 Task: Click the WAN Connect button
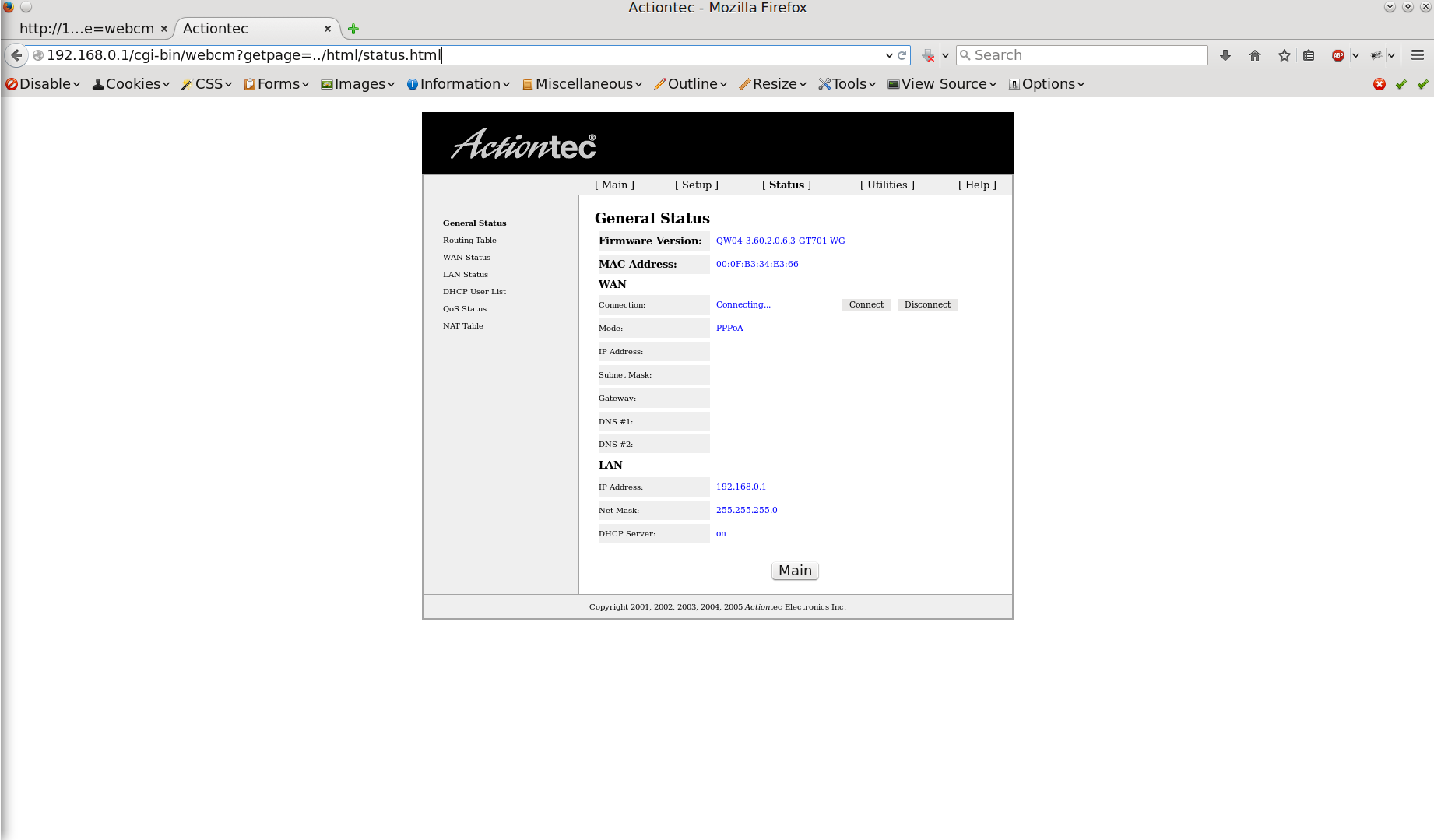coord(866,304)
